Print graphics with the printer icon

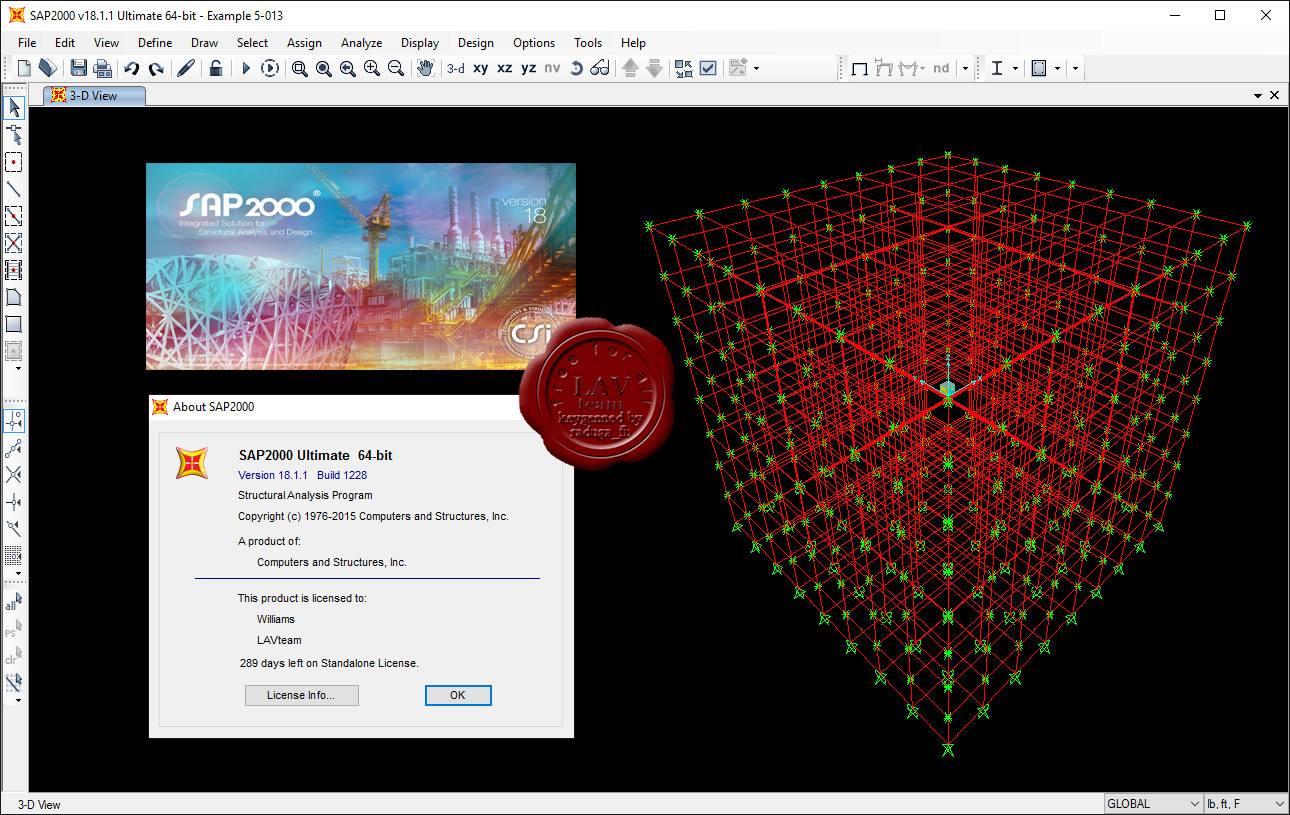pyautogui.click(x=102, y=68)
